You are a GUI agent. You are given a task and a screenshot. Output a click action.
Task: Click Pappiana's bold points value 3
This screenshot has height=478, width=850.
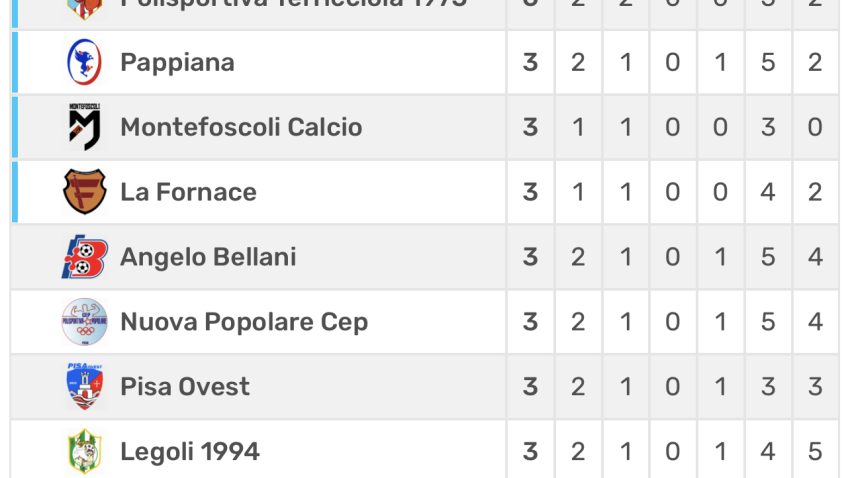(x=530, y=62)
